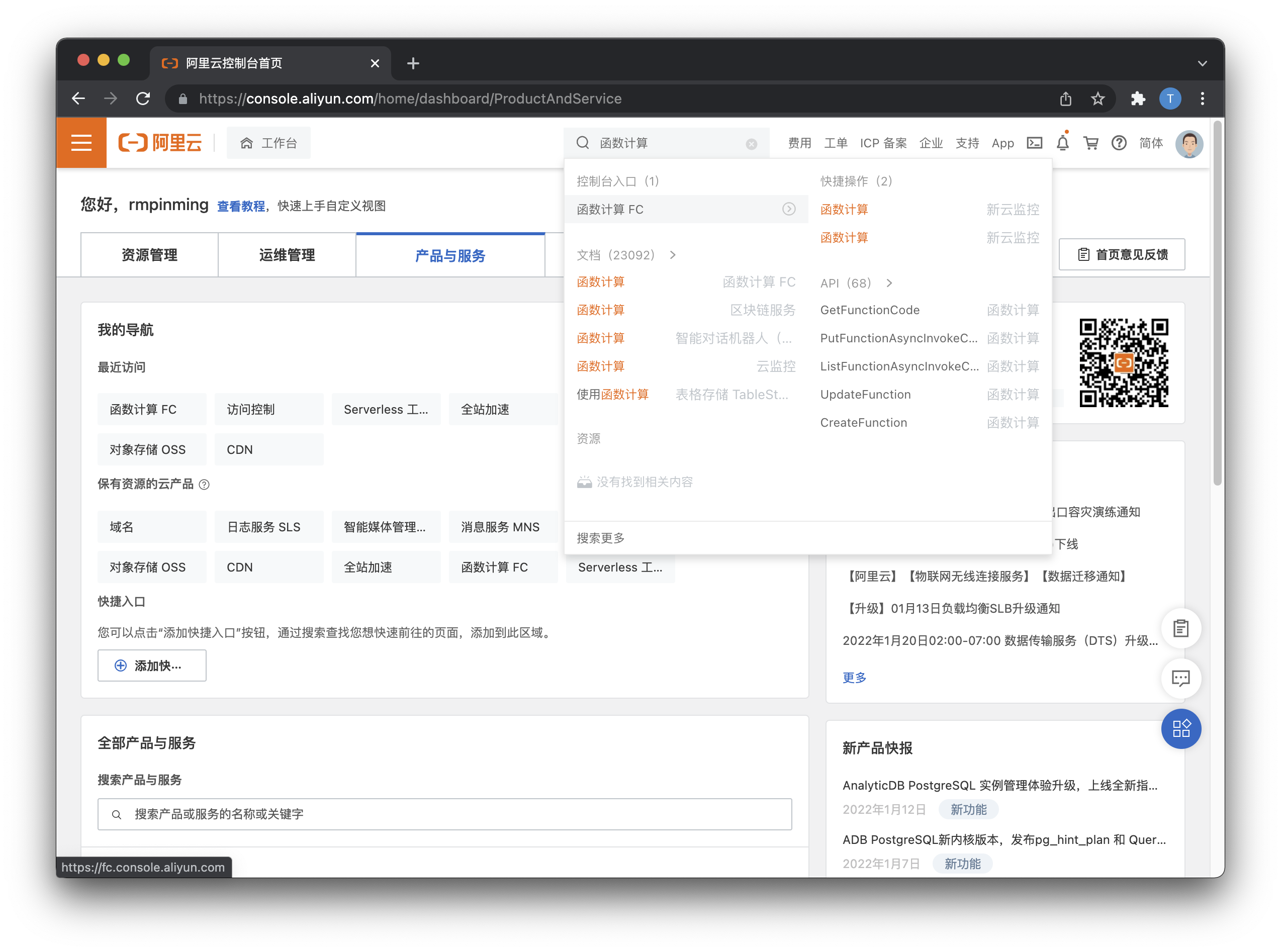Click 添加快... shortcut button
1281x952 pixels.
click(151, 665)
